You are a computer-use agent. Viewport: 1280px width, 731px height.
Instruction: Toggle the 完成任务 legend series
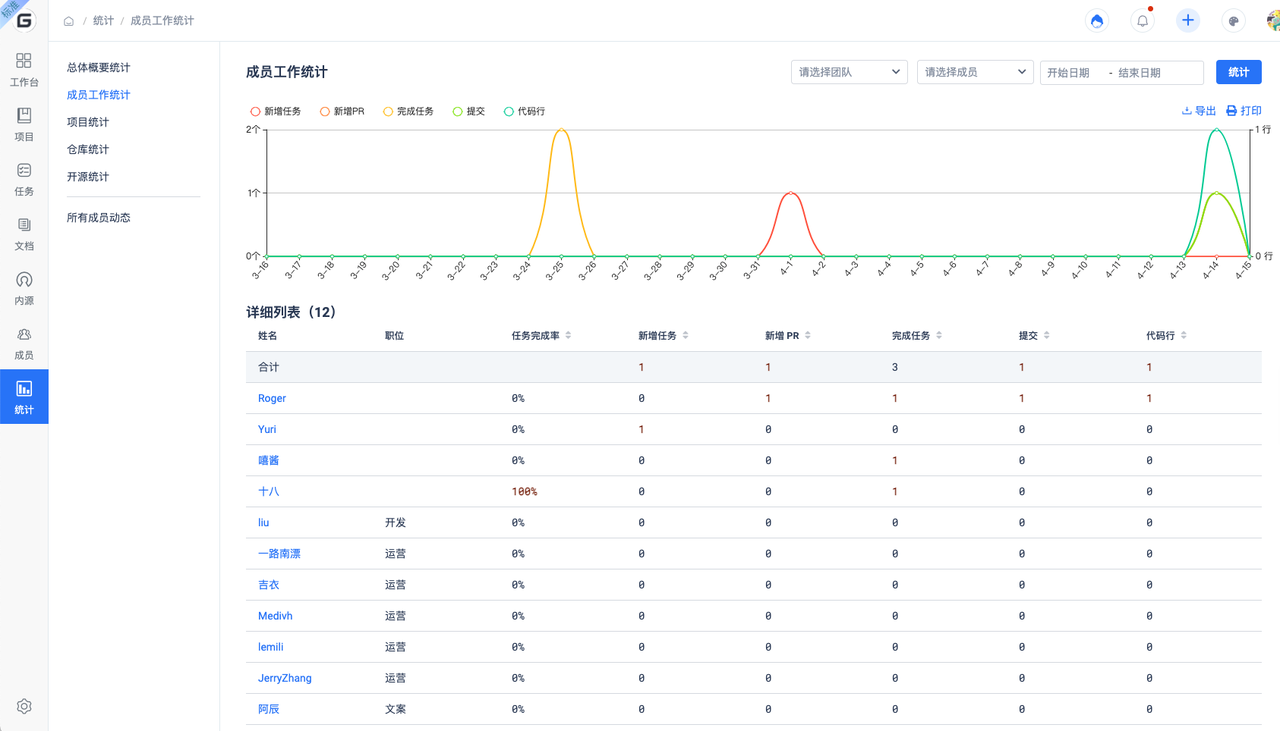pos(408,111)
